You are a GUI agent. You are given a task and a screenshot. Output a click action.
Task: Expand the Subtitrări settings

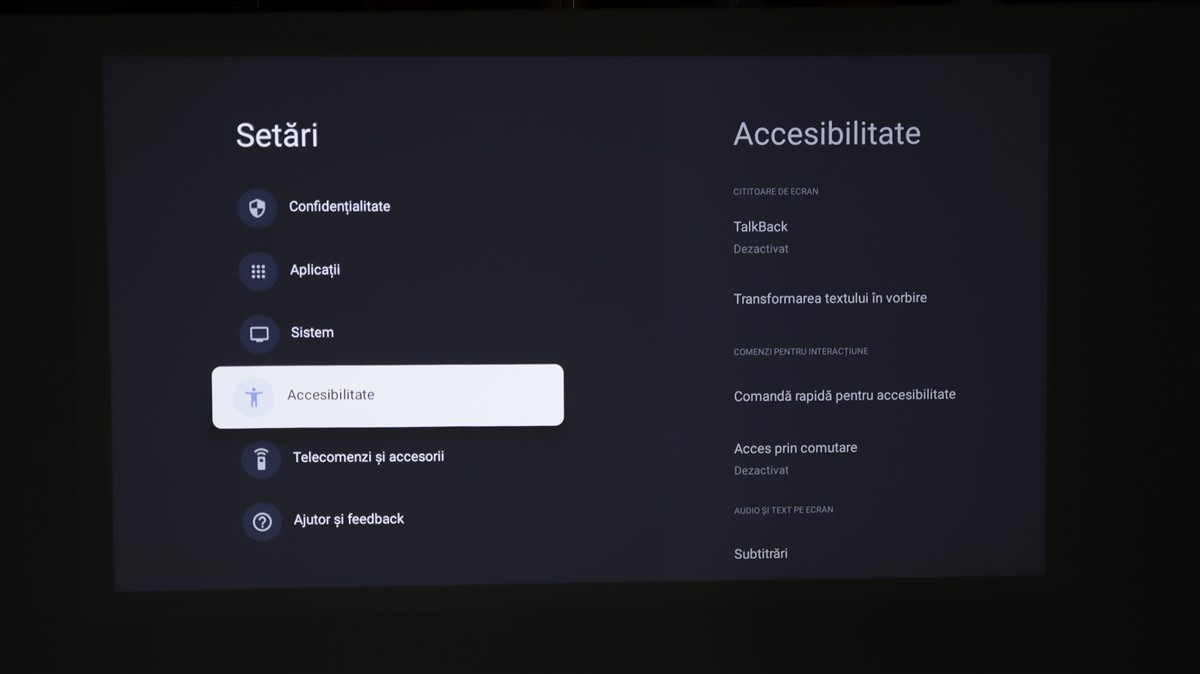click(761, 553)
